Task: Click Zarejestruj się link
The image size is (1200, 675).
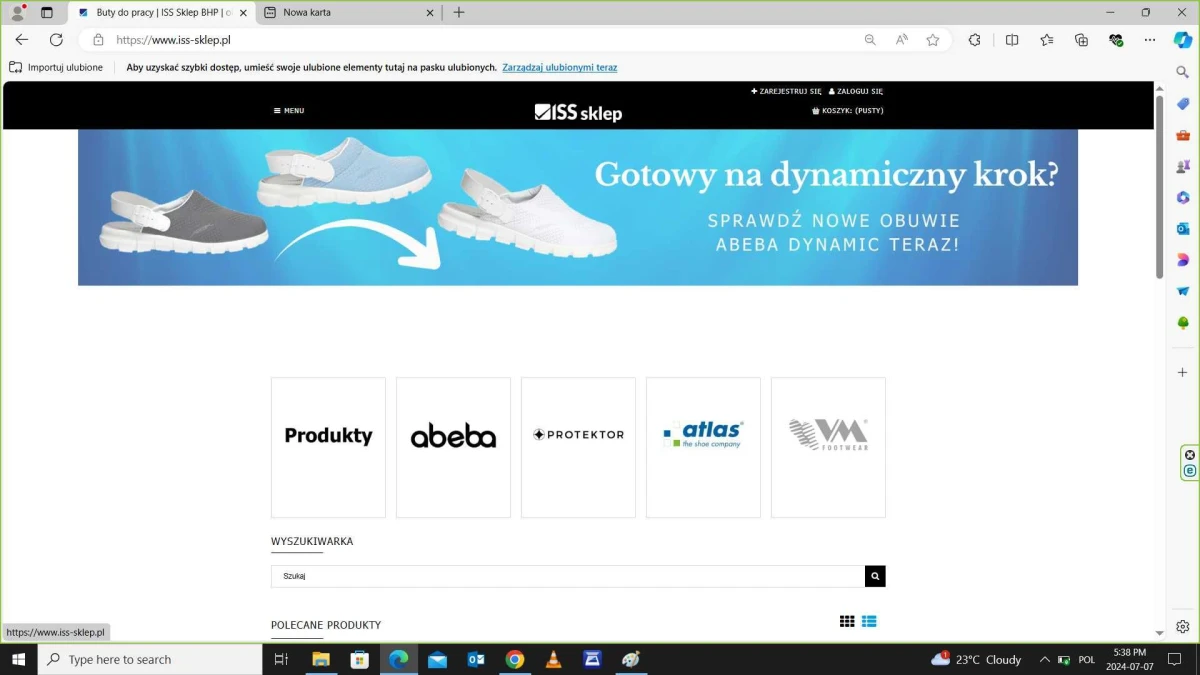Action: [786, 91]
